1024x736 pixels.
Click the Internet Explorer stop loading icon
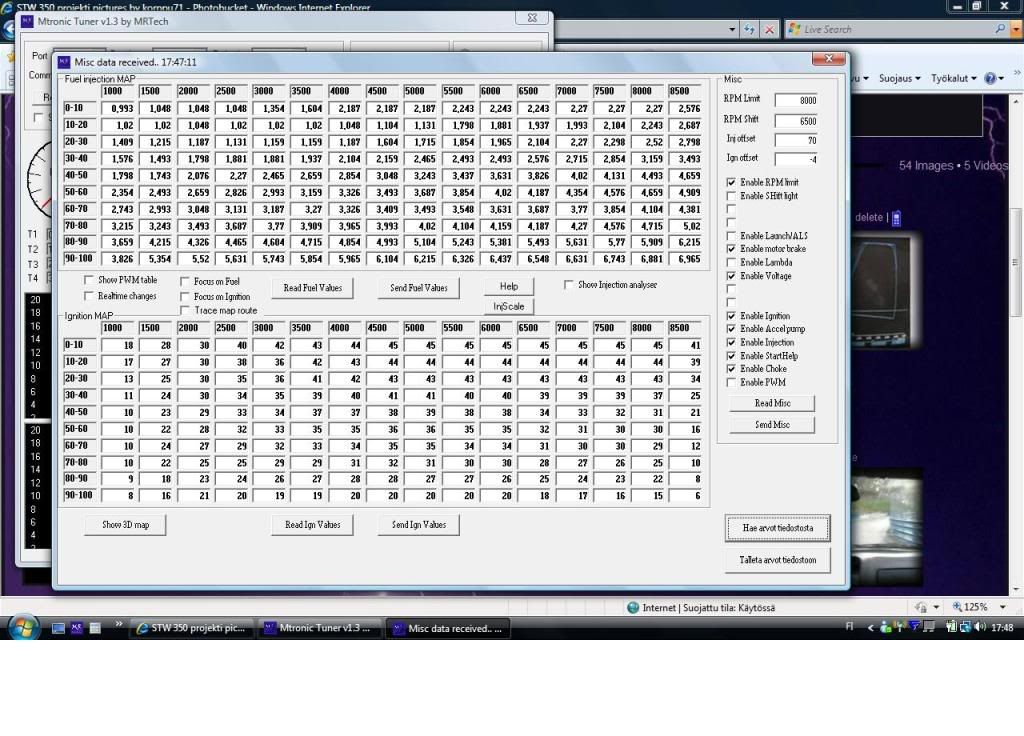[769, 29]
